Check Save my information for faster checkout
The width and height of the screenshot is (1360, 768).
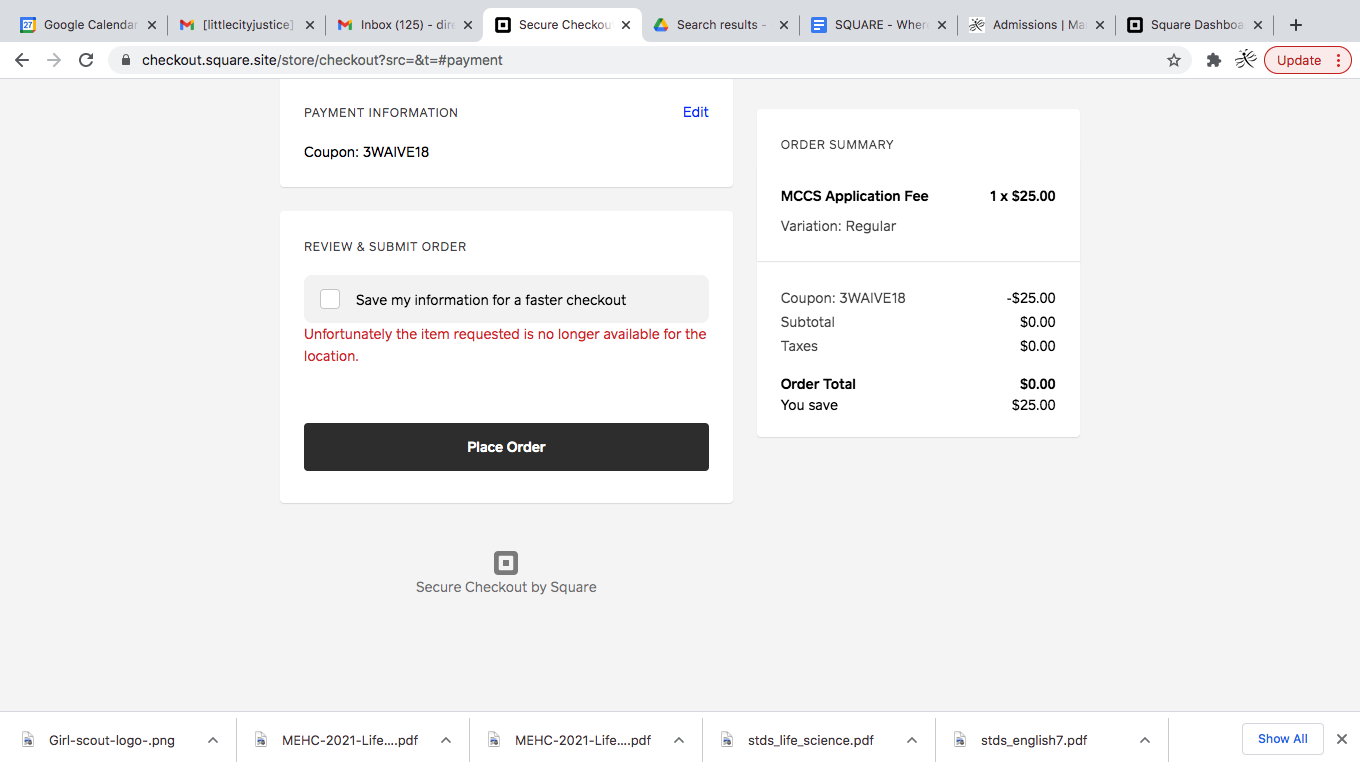[x=330, y=299]
